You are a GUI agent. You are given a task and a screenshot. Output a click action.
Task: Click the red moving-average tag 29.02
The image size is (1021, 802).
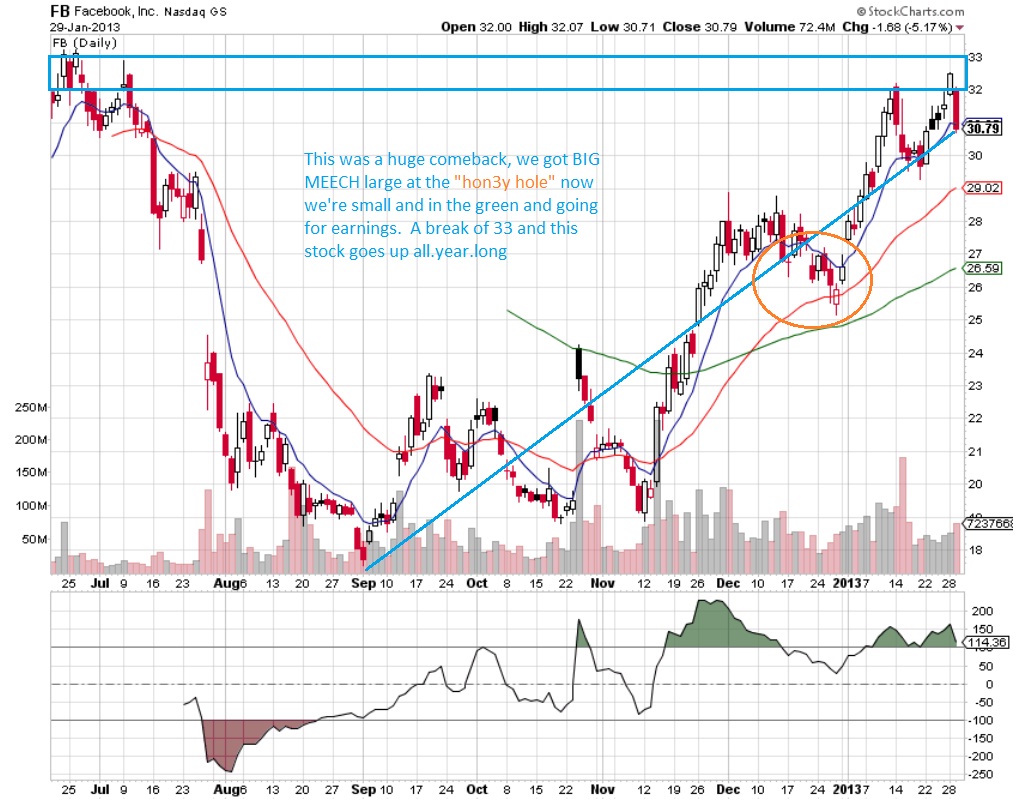(x=983, y=188)
